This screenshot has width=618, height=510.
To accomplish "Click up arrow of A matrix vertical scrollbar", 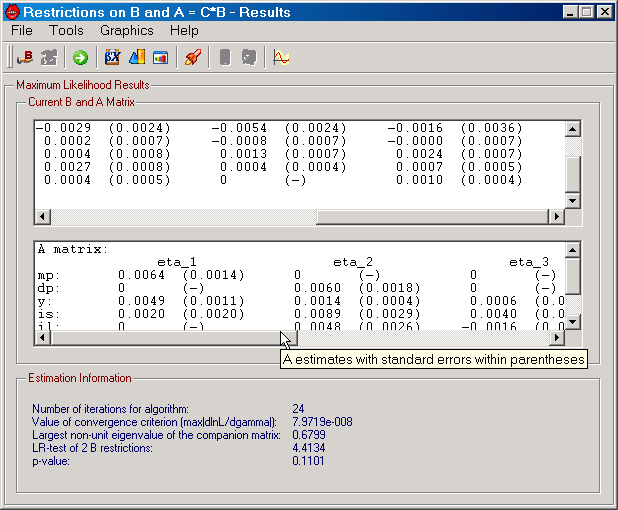I will [572, 250].
